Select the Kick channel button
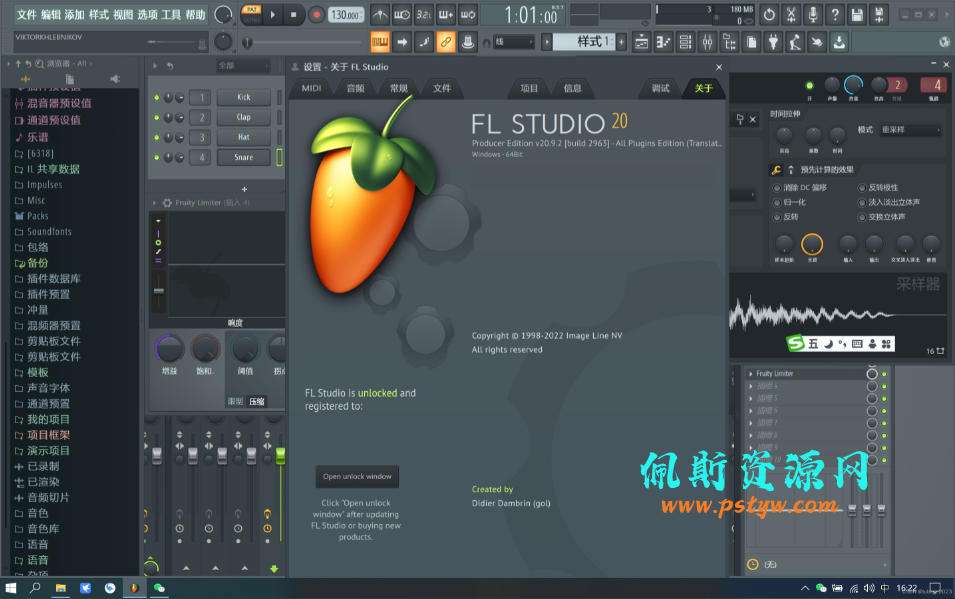Image resolution: width=955 pixels, height=599 pixels. click(x=244, y=97)
